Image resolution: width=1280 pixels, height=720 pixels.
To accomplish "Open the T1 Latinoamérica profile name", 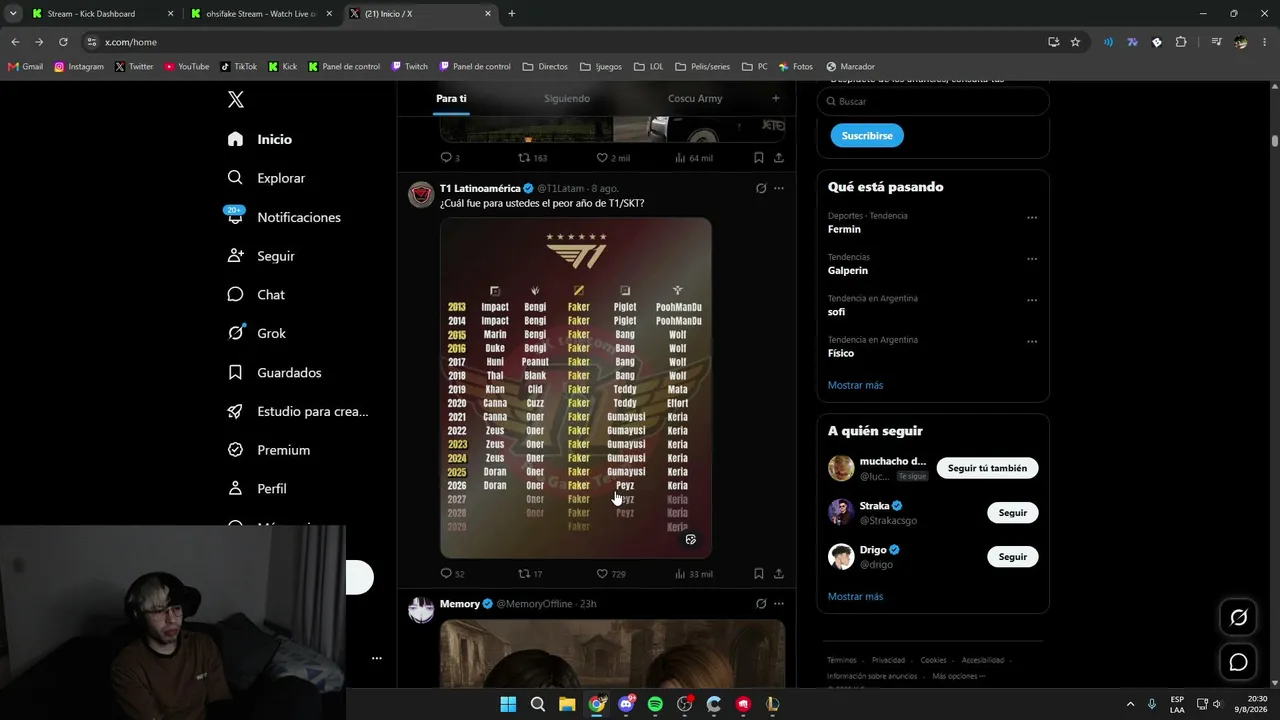I will pos(480,188).
